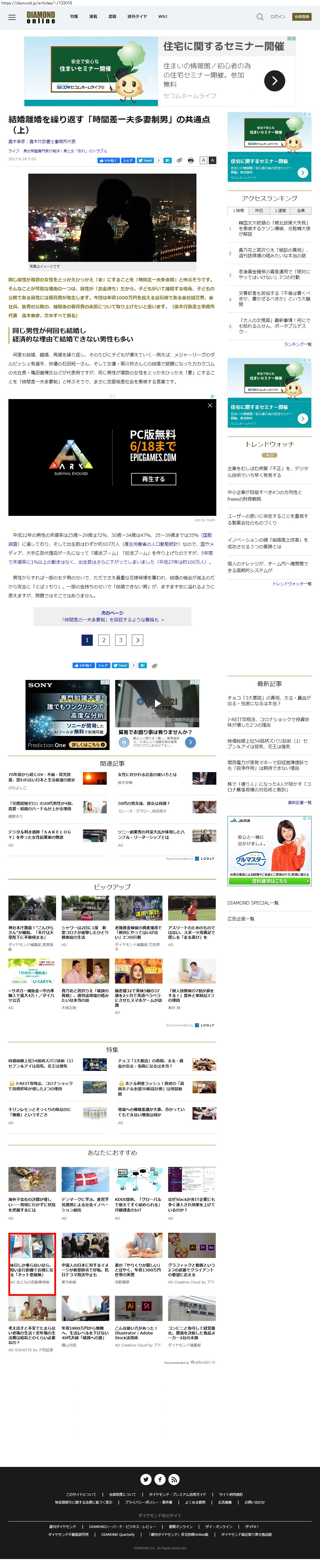Open the hamburger menu in header
This screenshot has width=320, height=1568.
pos(11,17)
